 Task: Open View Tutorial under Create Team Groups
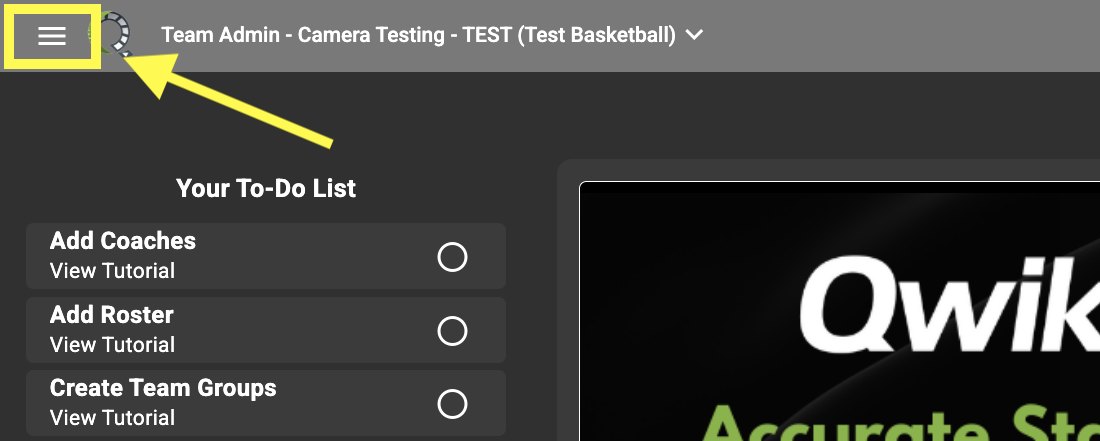(x=112, y=418)
